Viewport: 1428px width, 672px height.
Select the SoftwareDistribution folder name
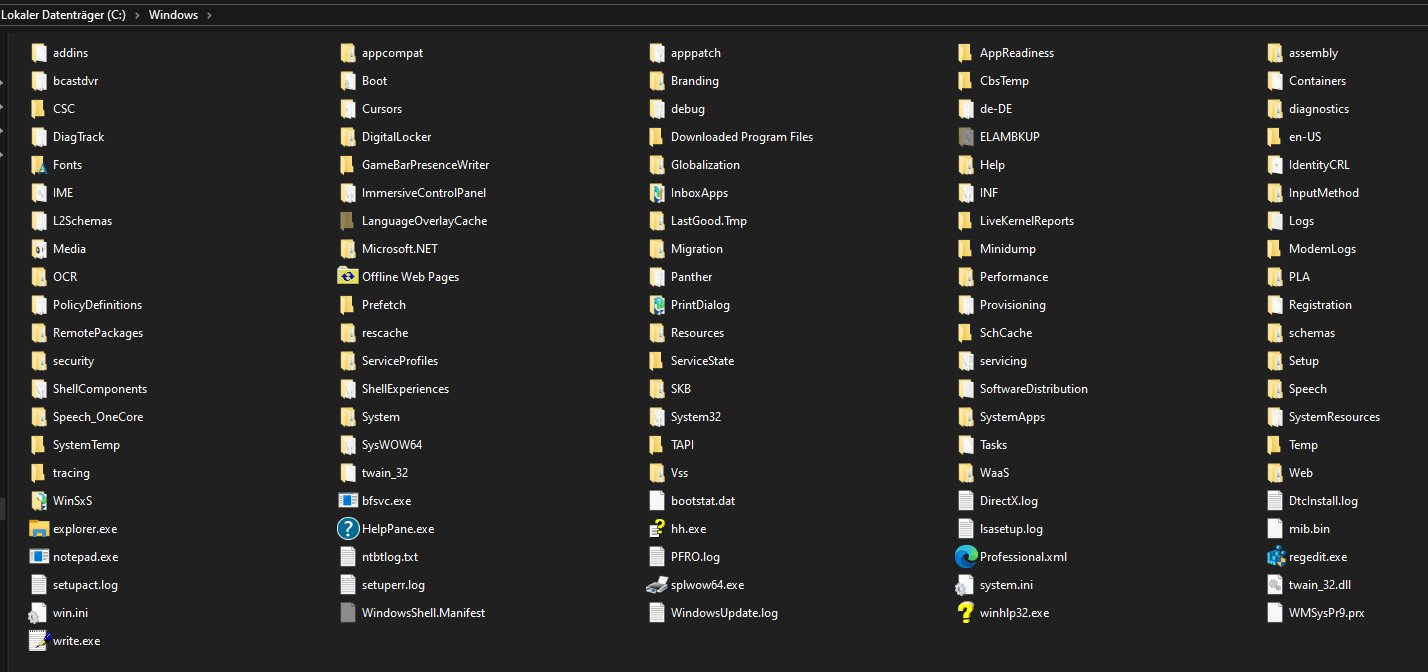1034,389
